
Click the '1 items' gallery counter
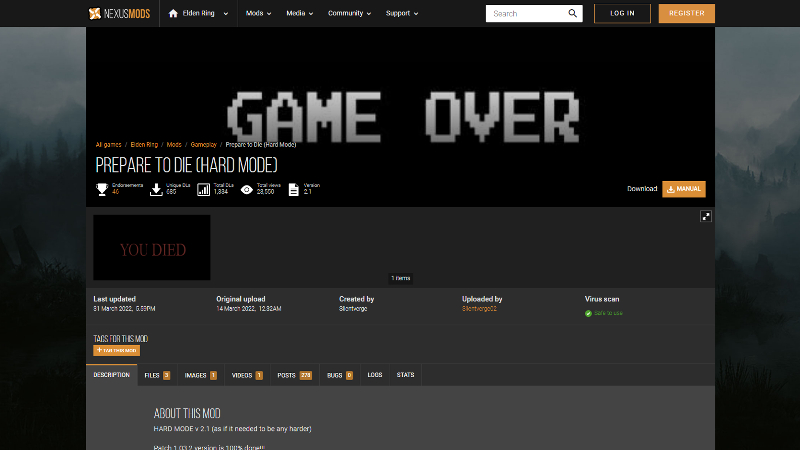[401, 279]
